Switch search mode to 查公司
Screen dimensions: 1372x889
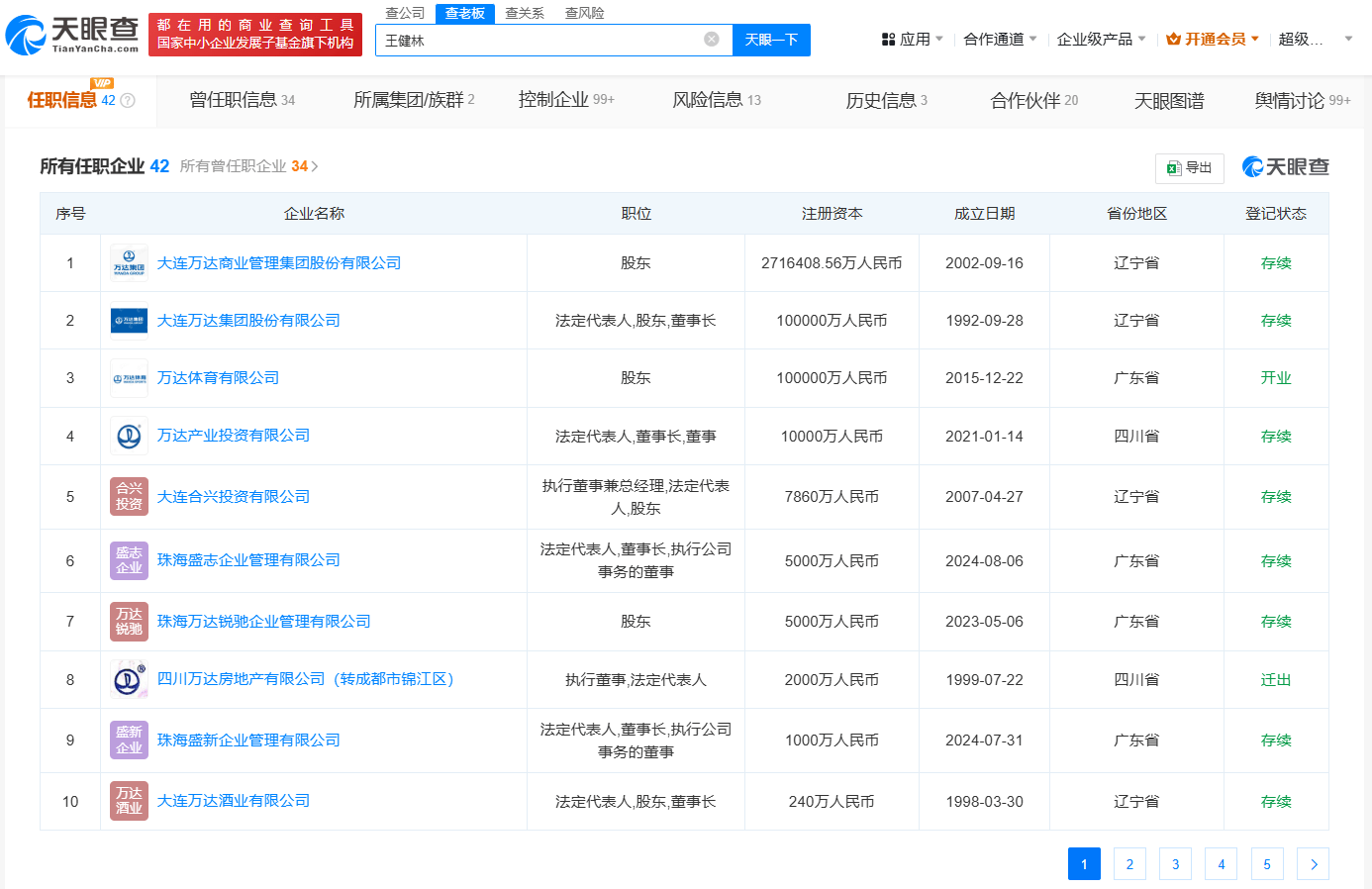405,13
